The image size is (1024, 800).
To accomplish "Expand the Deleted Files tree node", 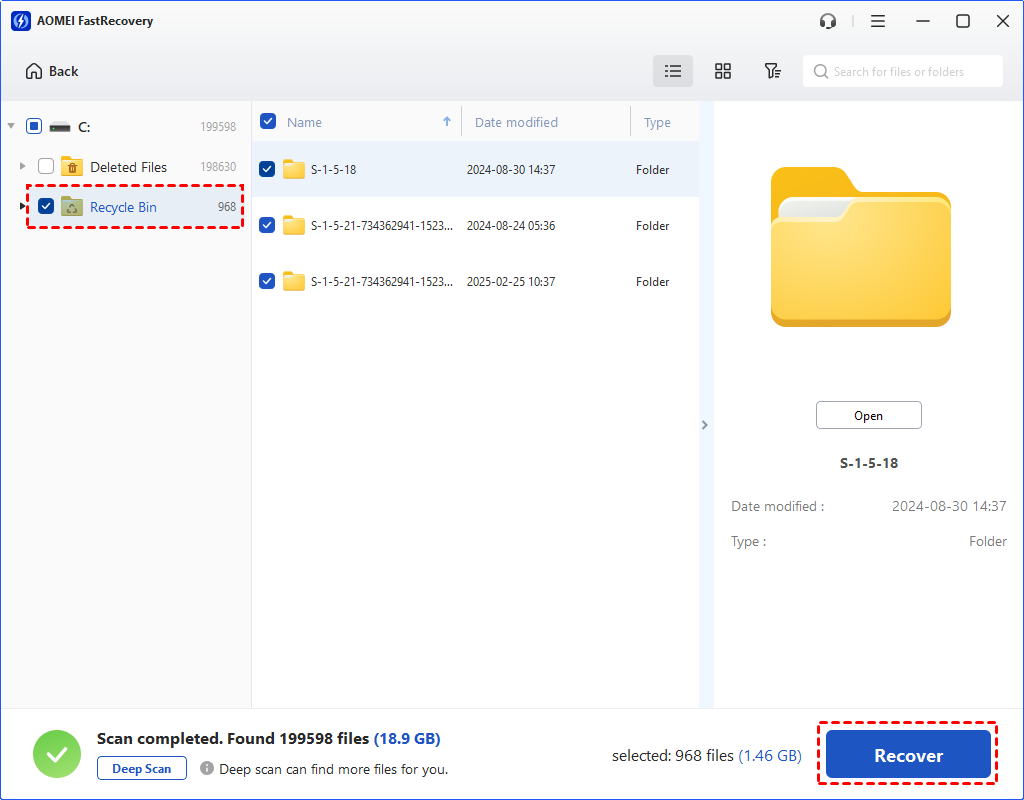I will click(23, 166).
